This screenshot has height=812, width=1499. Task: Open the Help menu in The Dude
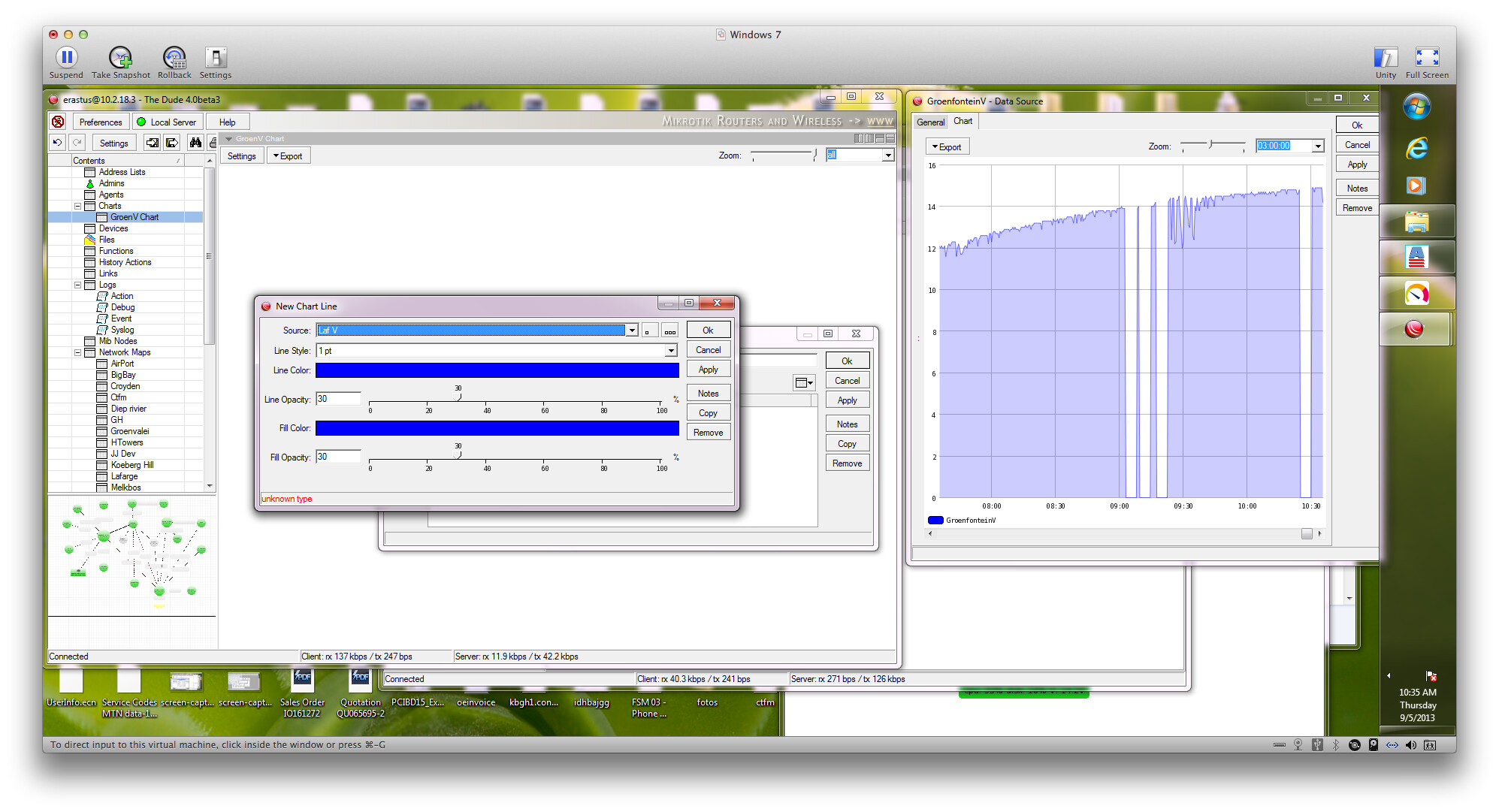click(228, 121)
